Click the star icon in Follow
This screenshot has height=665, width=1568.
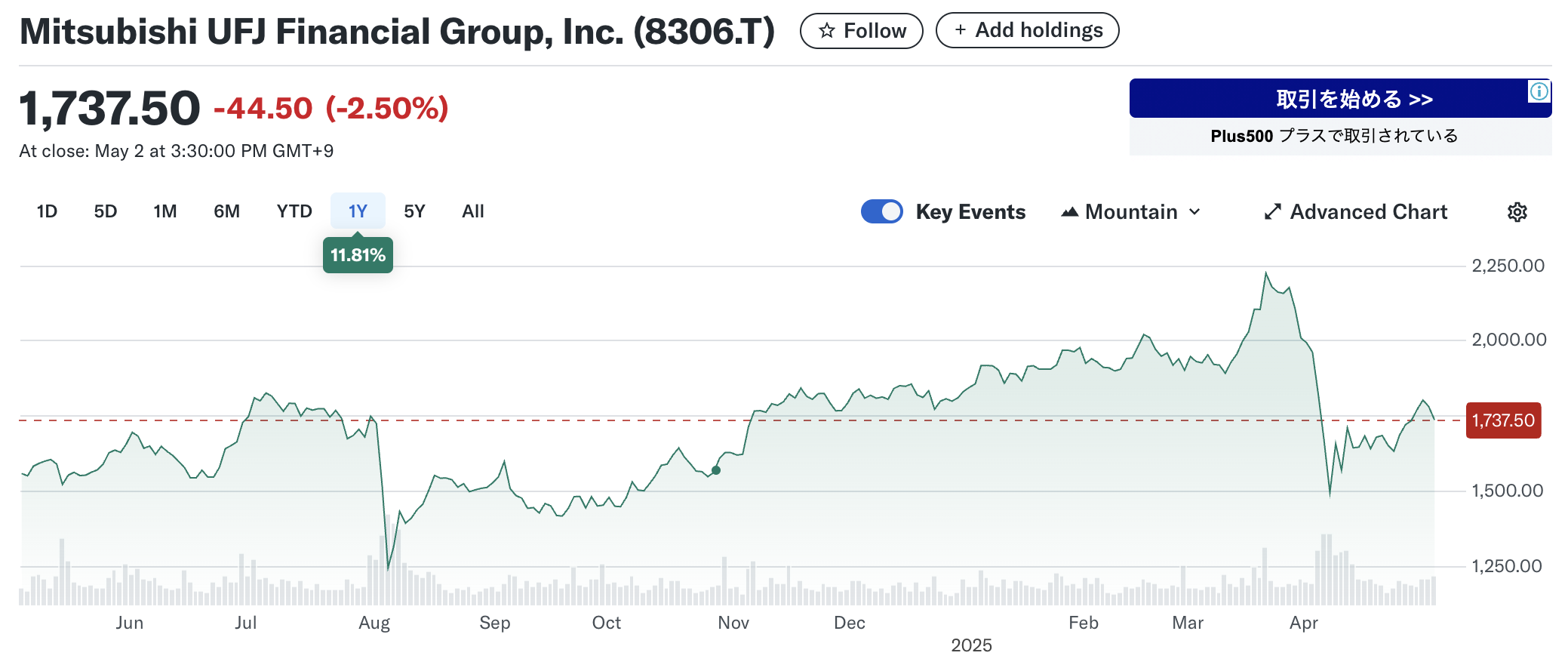click(827, 31)
